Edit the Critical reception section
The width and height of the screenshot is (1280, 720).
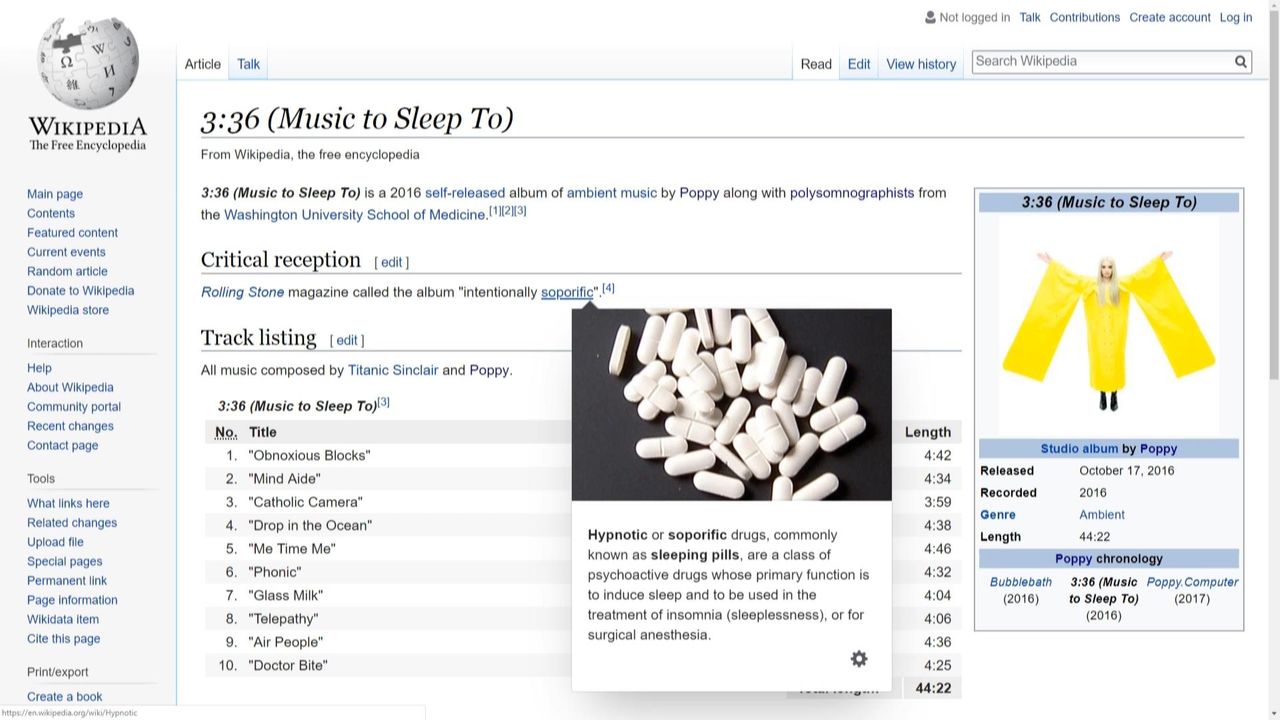tap(391, 262)
